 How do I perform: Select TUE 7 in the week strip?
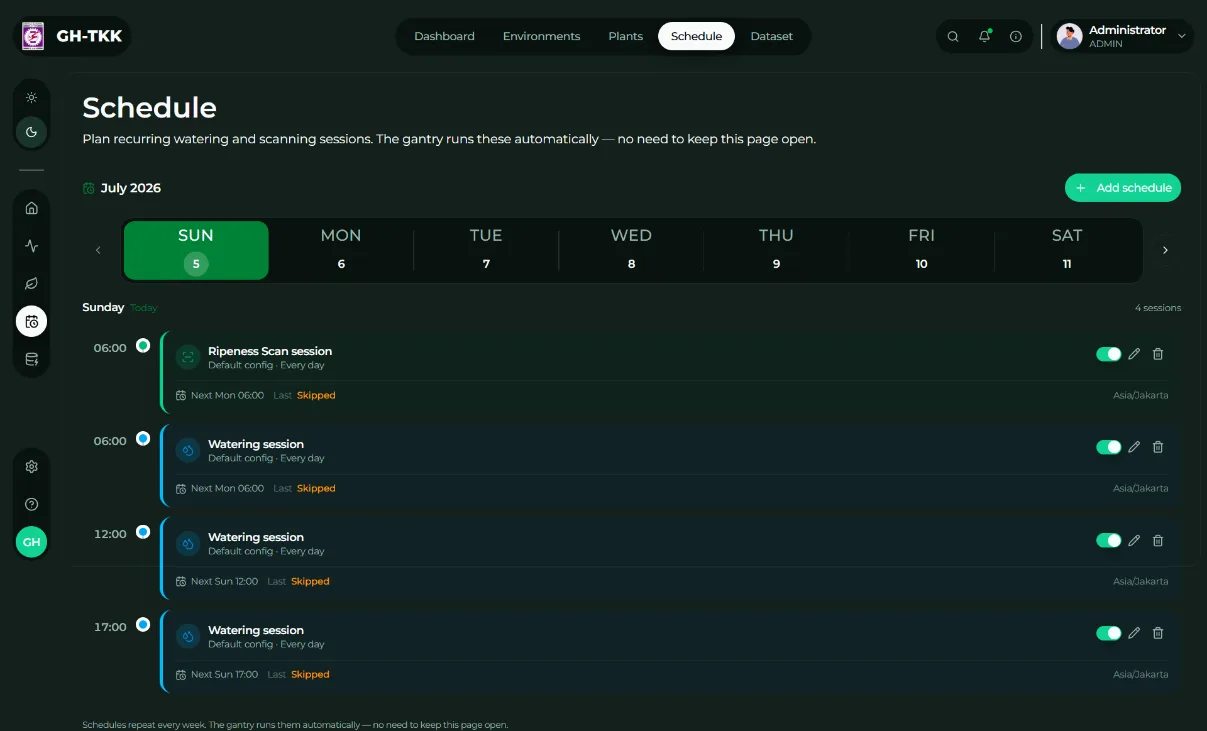[486, 250]
